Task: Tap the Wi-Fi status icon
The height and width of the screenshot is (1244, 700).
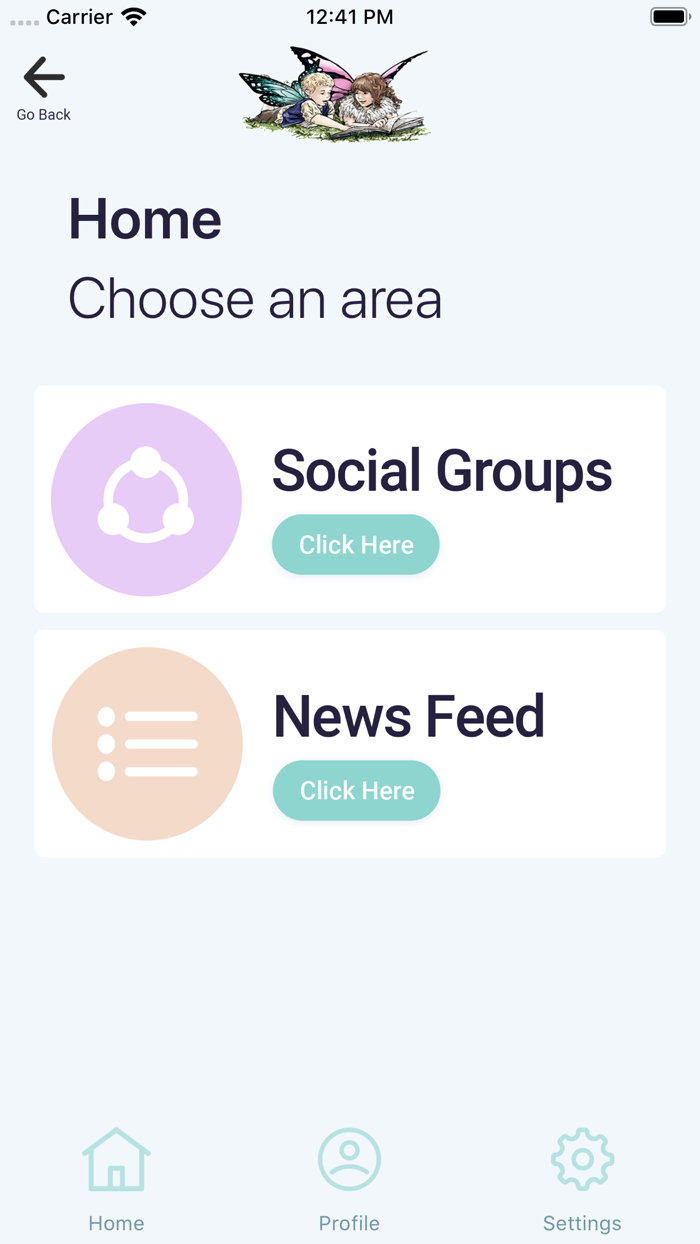Action: click(x=132, y=17)
